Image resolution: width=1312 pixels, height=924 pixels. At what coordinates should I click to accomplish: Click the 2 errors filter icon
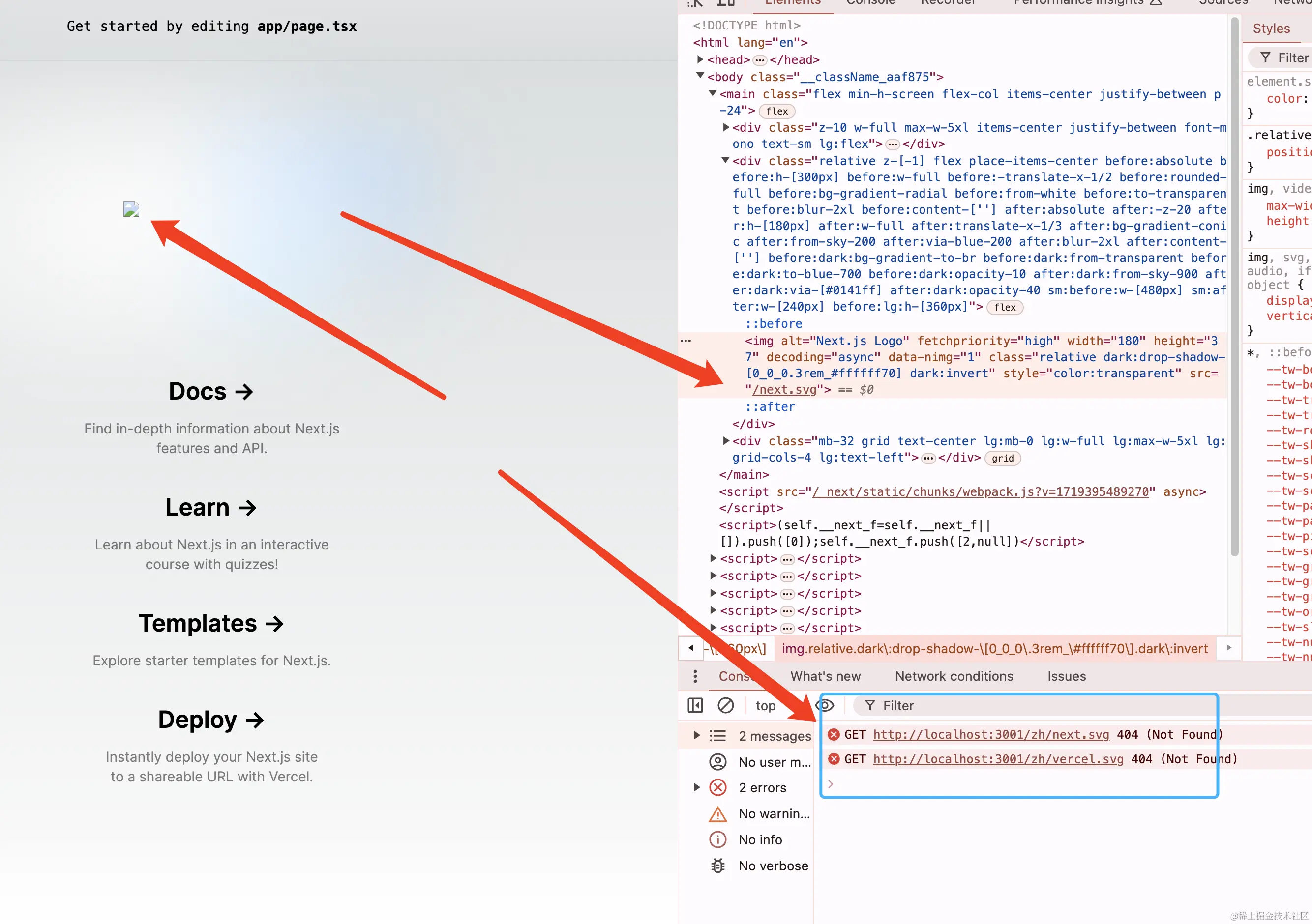click(717, 787)
